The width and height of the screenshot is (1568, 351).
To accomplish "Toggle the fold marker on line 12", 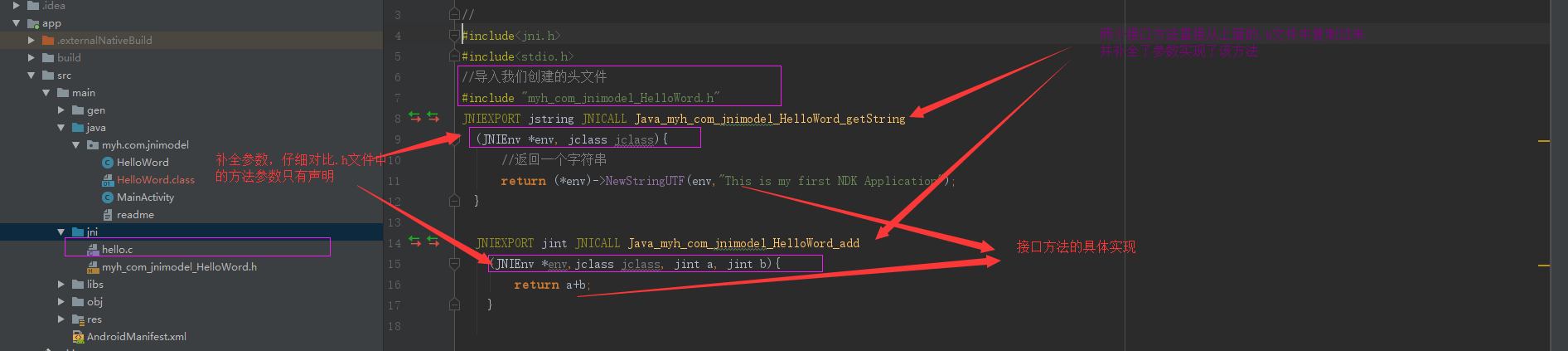I will 454,201.
